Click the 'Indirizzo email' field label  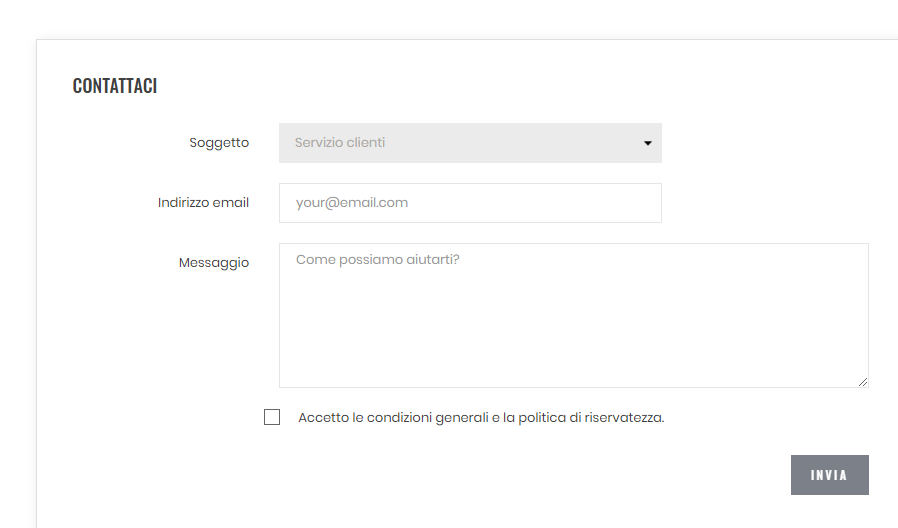[x=203, y=203]
